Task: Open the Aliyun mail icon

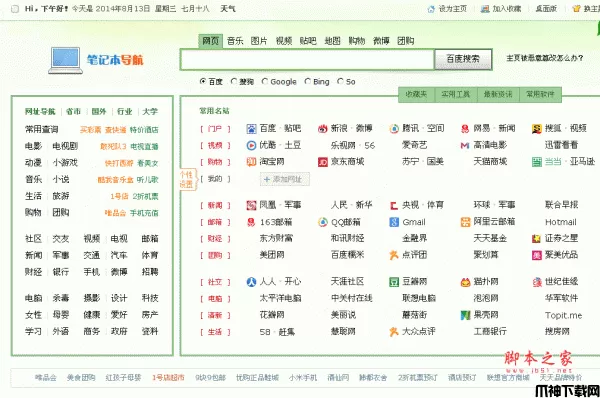Action: (x=465, y=222)
